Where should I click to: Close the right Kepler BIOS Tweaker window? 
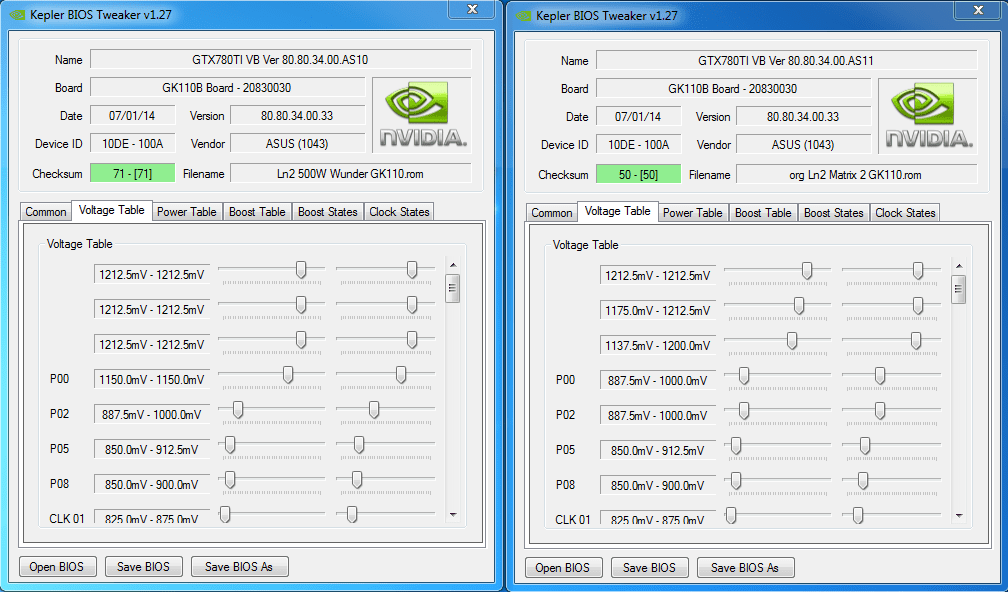(978, 10)
